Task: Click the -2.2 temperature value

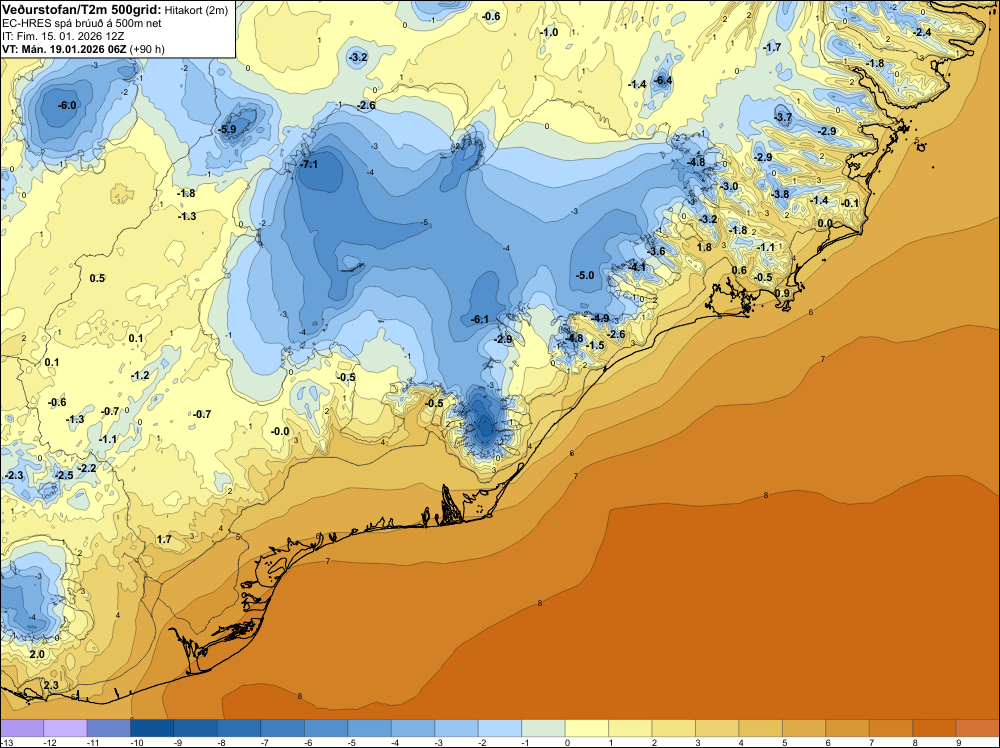Action: tap(87, 468)
